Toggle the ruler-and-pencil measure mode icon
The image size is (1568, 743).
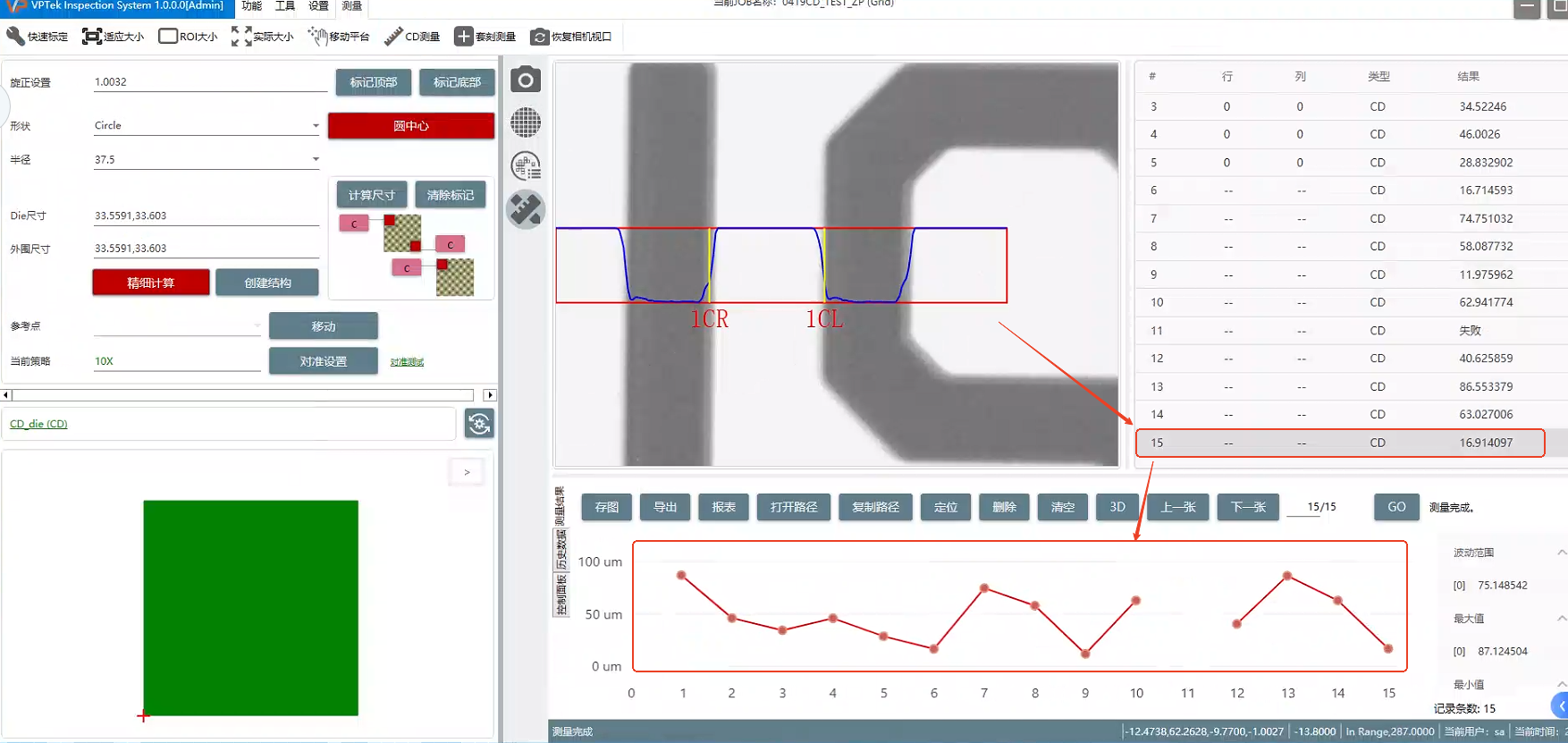tap(526, 210)
